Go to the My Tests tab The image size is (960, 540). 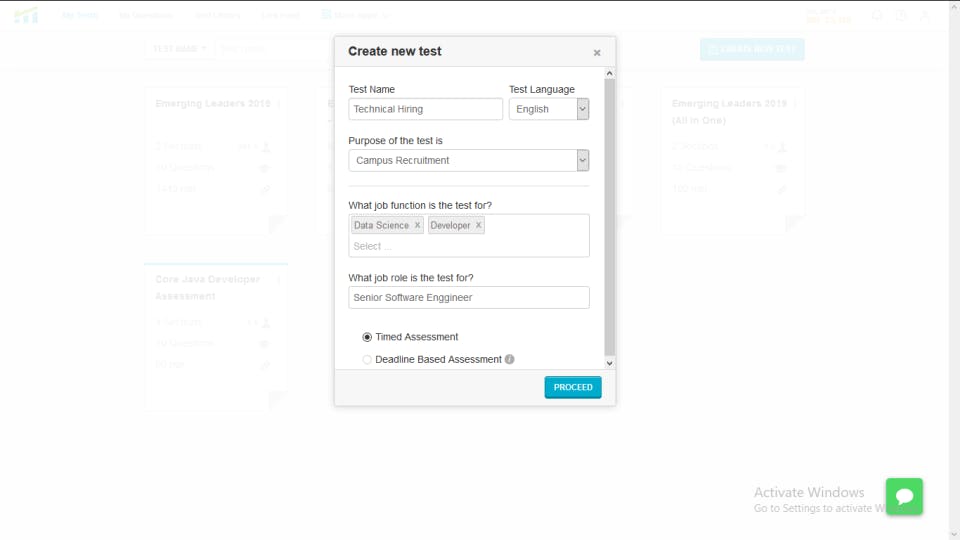click(80, 16)
